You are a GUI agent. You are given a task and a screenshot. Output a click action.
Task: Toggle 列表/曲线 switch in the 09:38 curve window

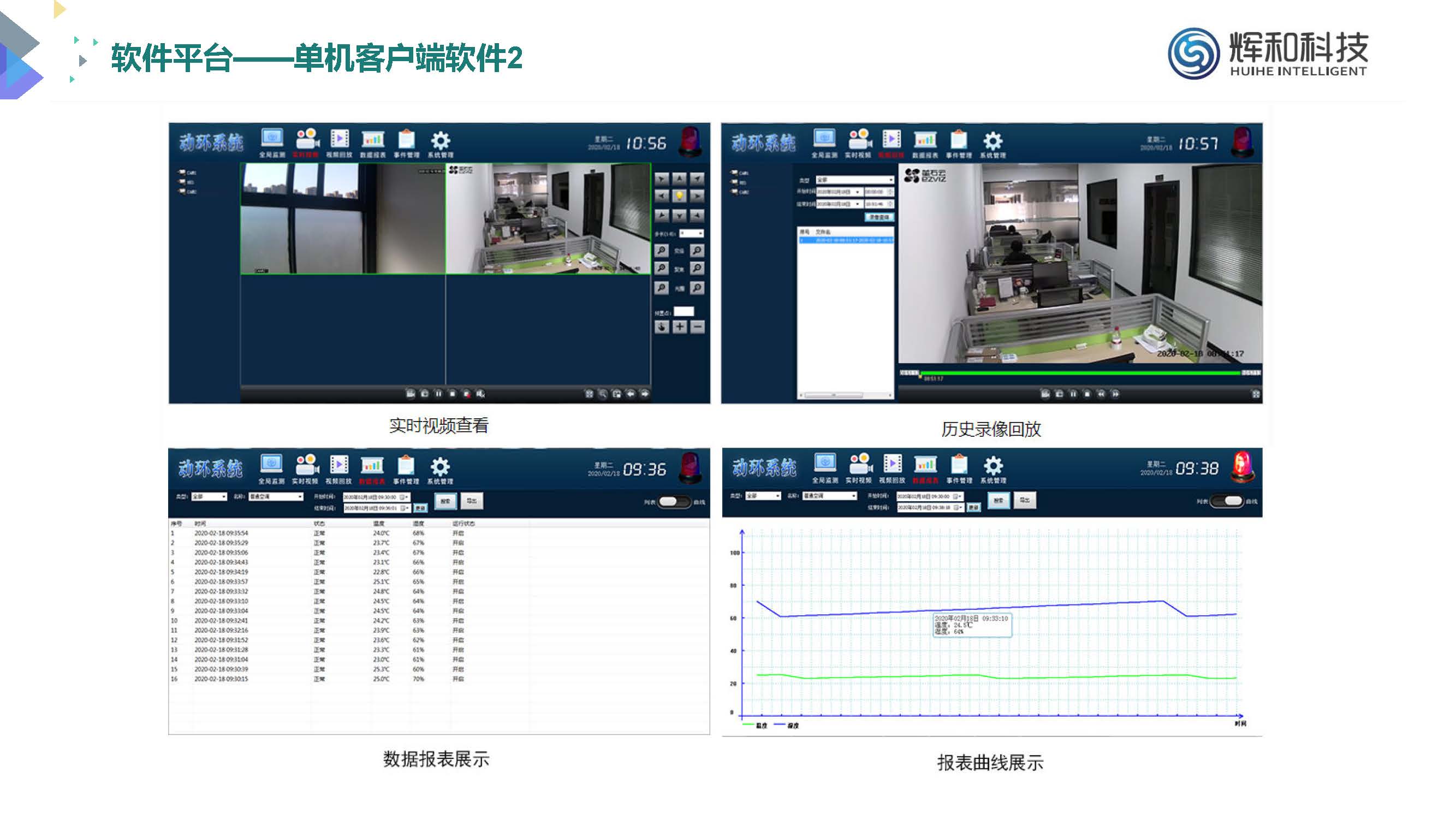pyautogui.click(x=1227, y=501)
